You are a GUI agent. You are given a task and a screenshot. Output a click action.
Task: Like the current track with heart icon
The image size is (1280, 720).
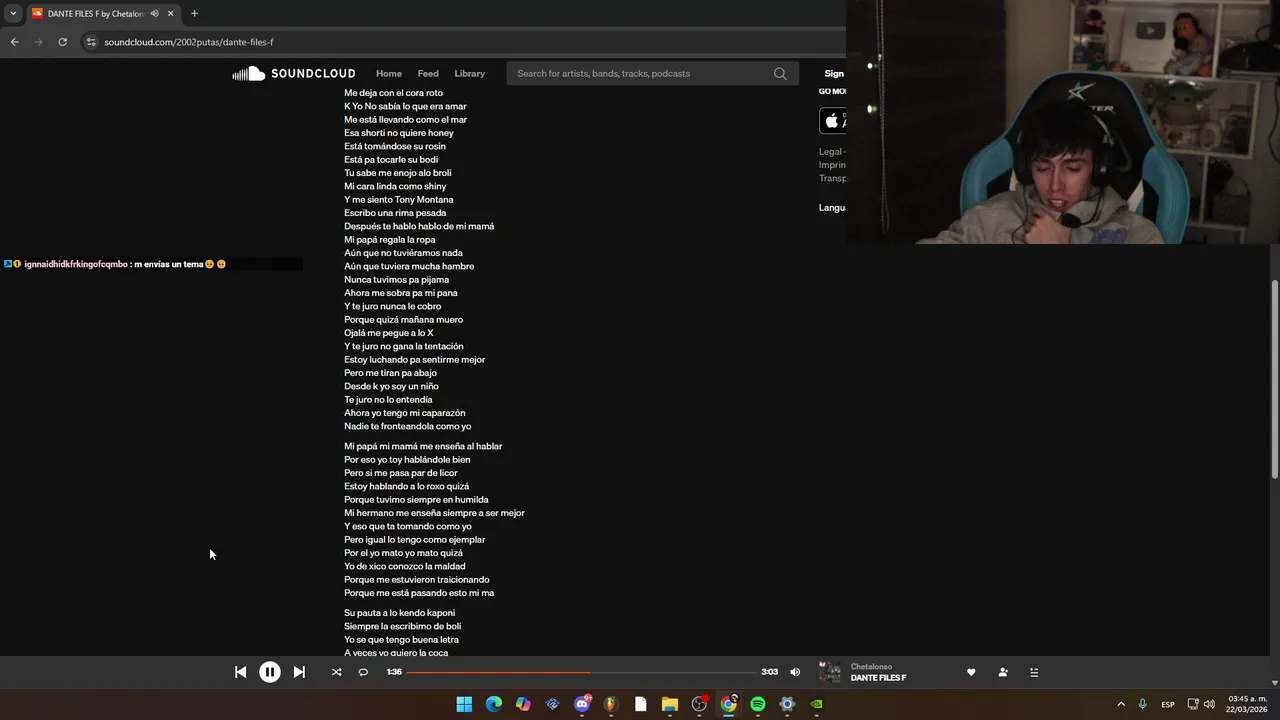971,672
